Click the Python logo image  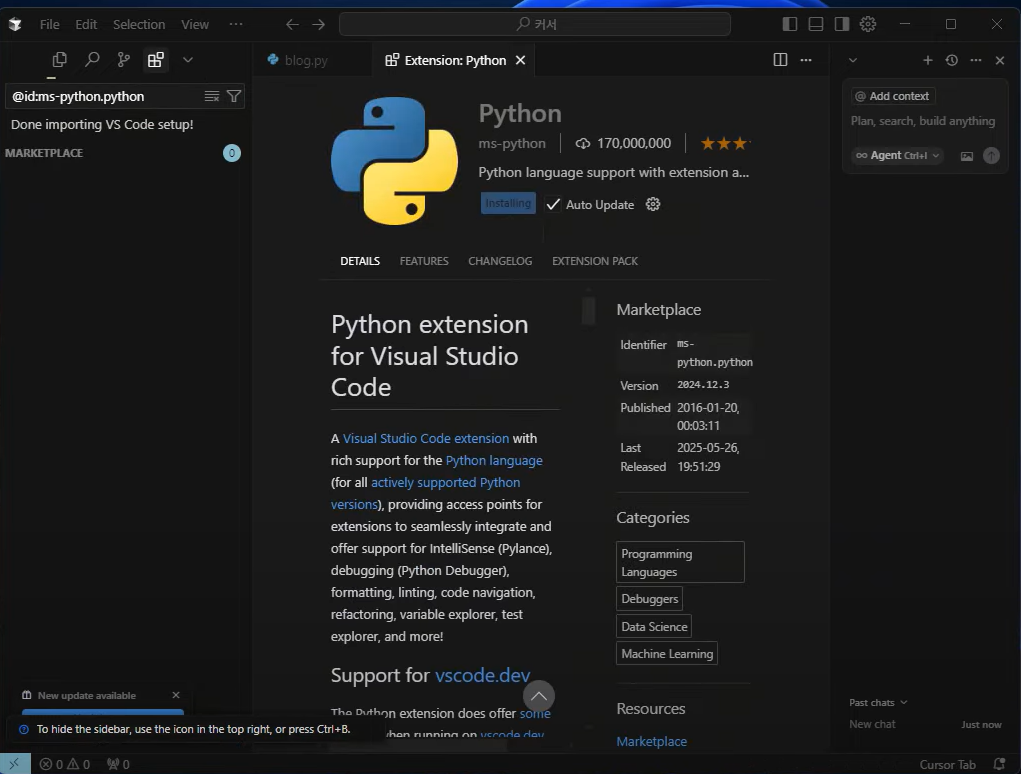[x=395, y=161]
